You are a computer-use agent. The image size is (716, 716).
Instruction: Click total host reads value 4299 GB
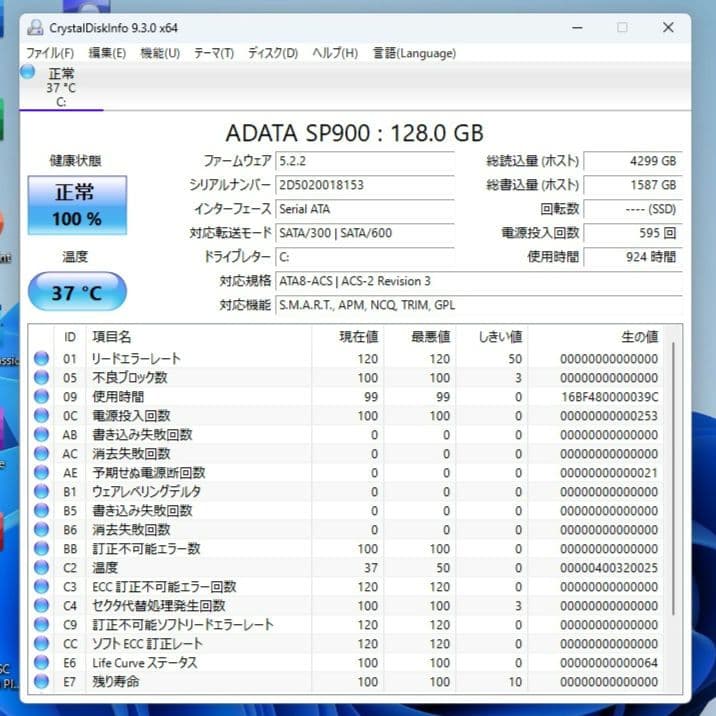pos(633,161)
